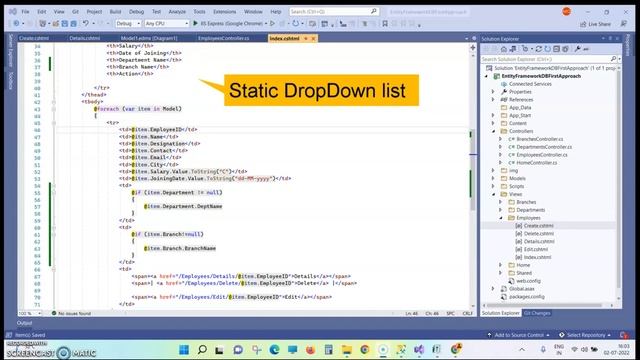Open the Extensions menu

(x=224, y=12)
